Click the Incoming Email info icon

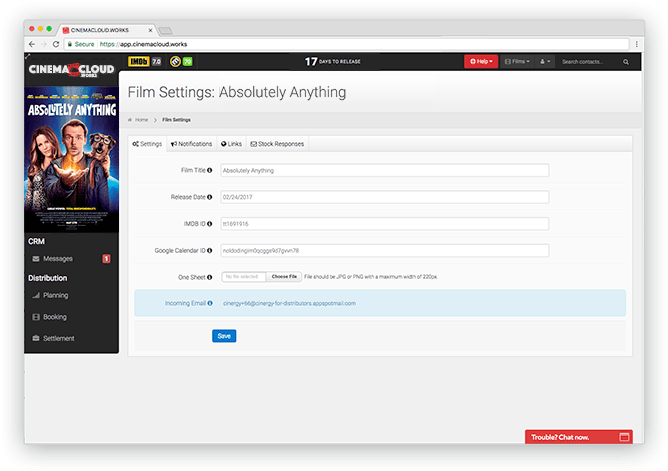click(x=210, y=302)
